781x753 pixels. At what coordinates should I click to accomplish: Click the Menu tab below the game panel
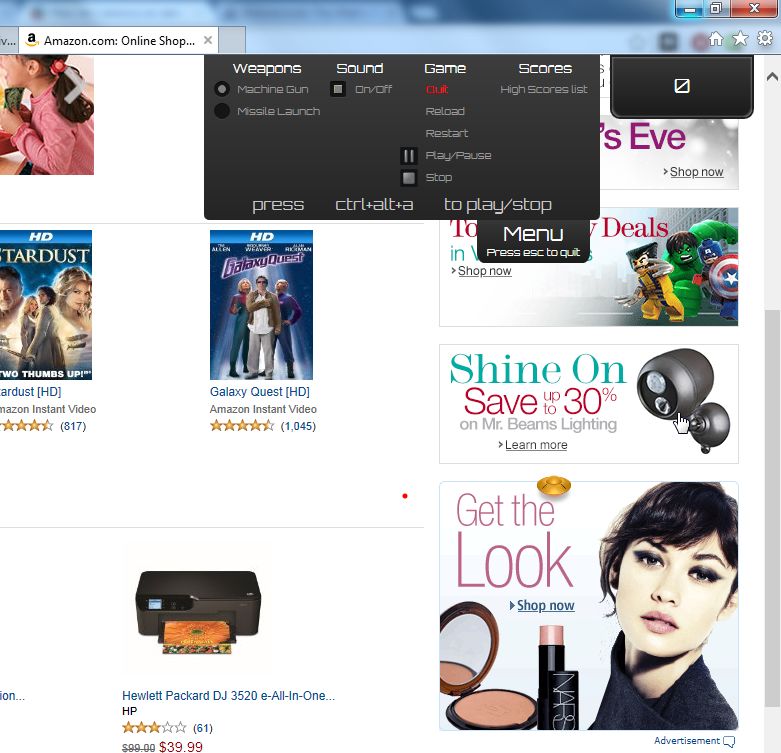pos(533,241)
